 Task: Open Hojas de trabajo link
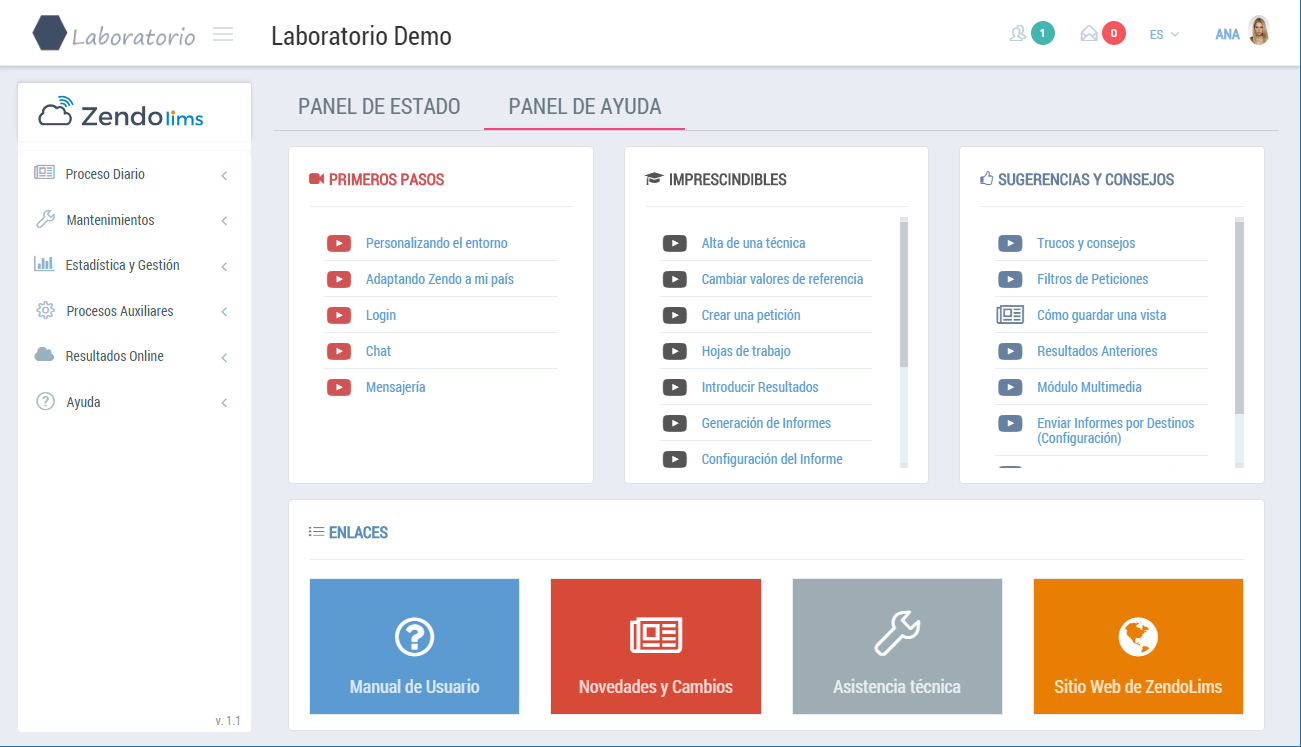pyautogui.click(x=746, y=351)
